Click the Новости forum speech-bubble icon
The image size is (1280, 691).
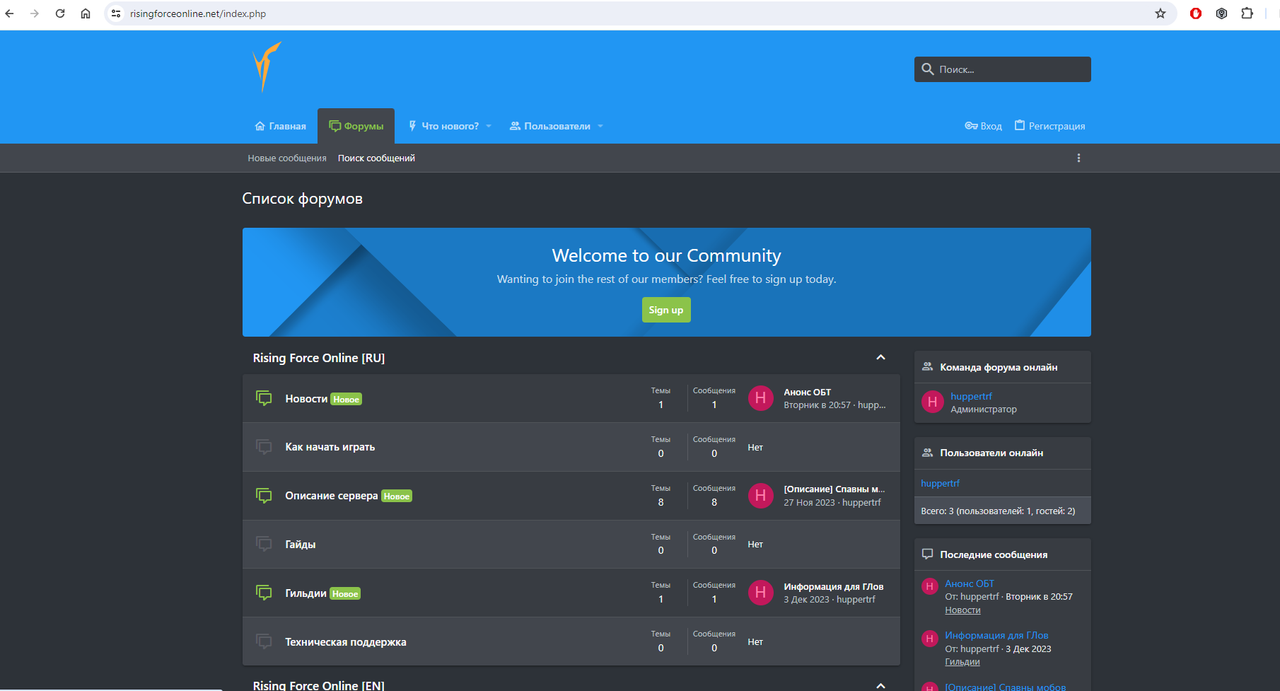coord(264,398)
